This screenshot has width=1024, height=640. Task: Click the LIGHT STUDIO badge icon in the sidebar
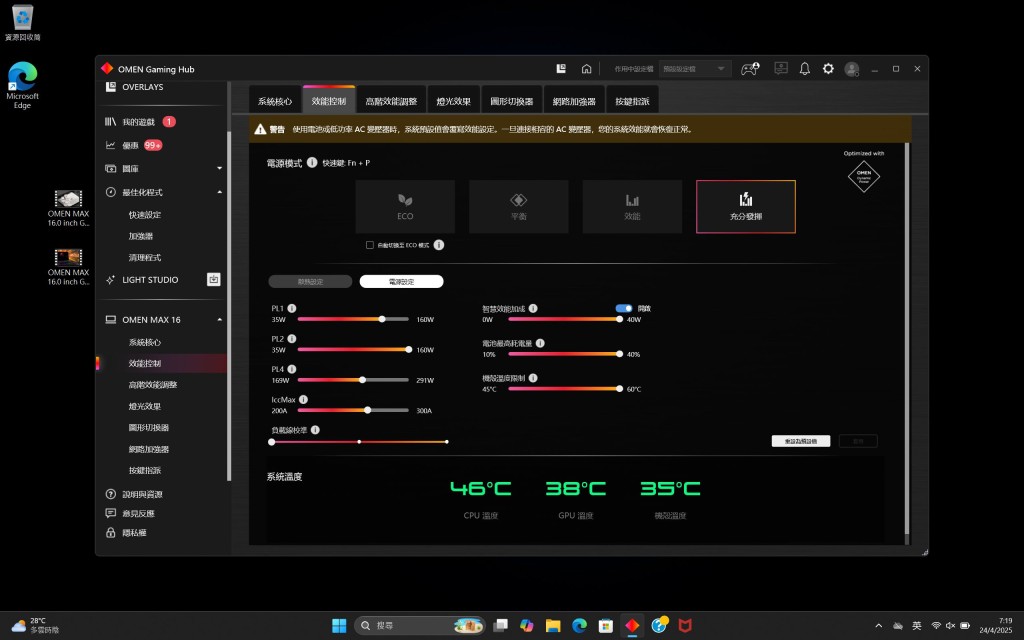[x=214, y=280]
